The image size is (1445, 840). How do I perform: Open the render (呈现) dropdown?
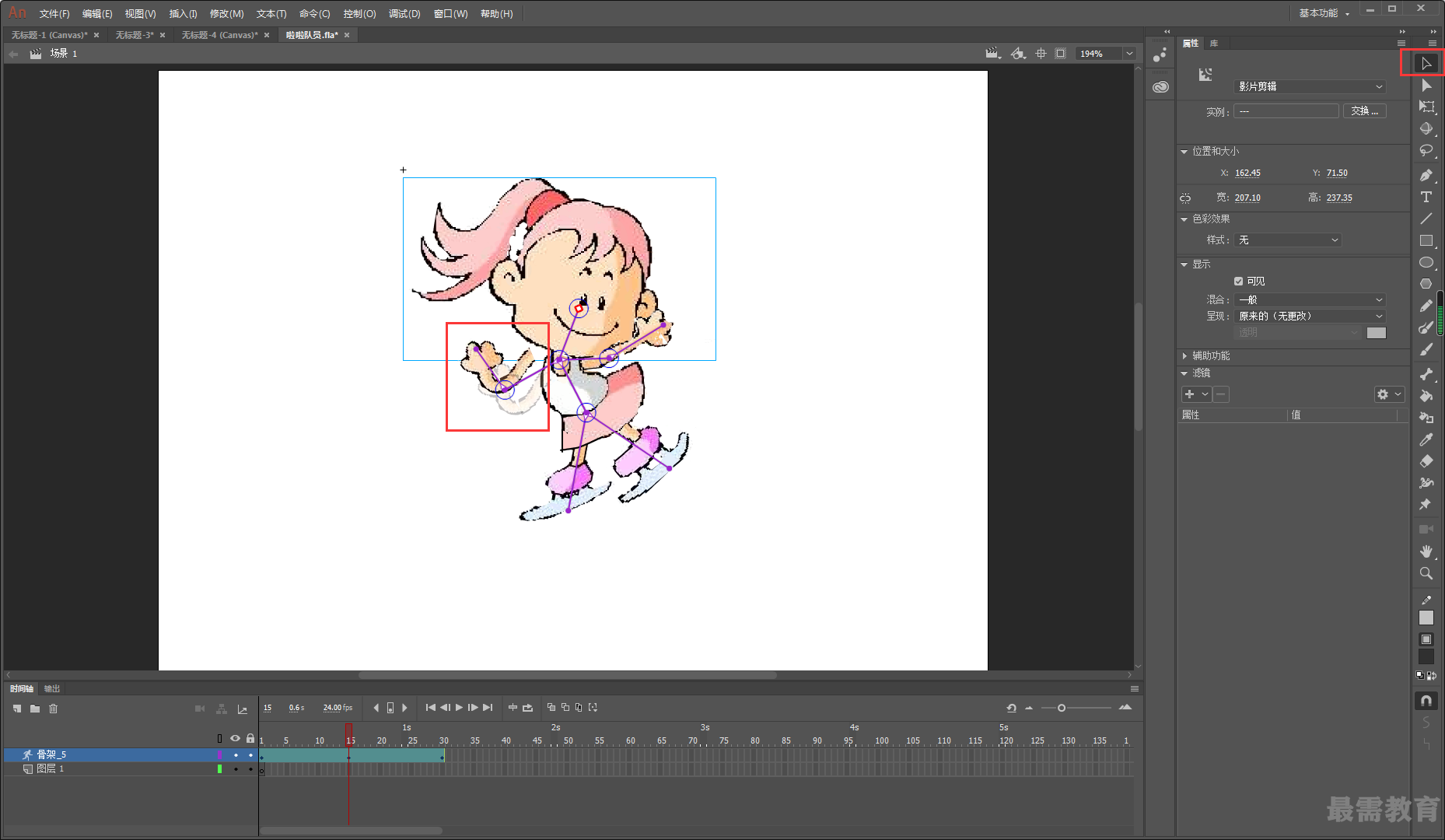[x=1310, y=316]
